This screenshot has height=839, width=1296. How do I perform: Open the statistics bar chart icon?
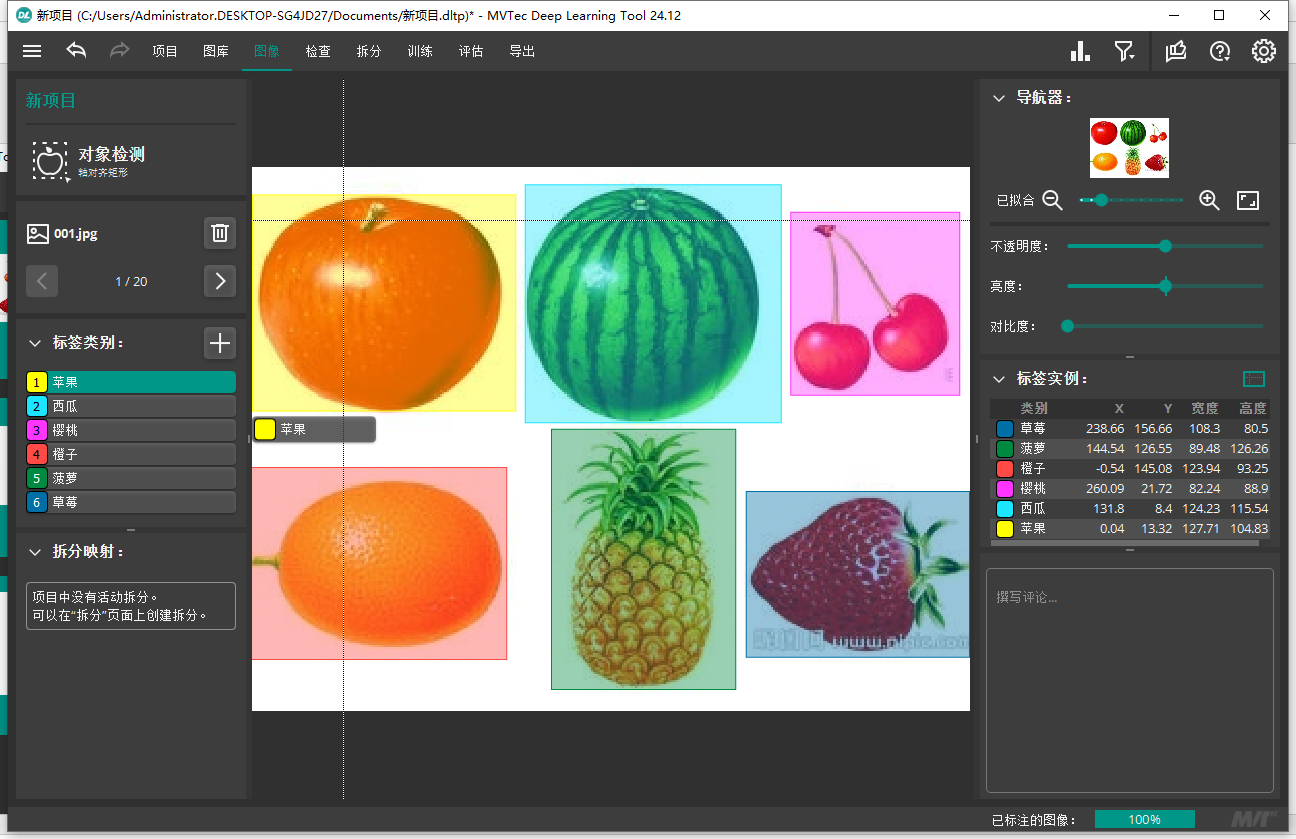(1080, 51)
